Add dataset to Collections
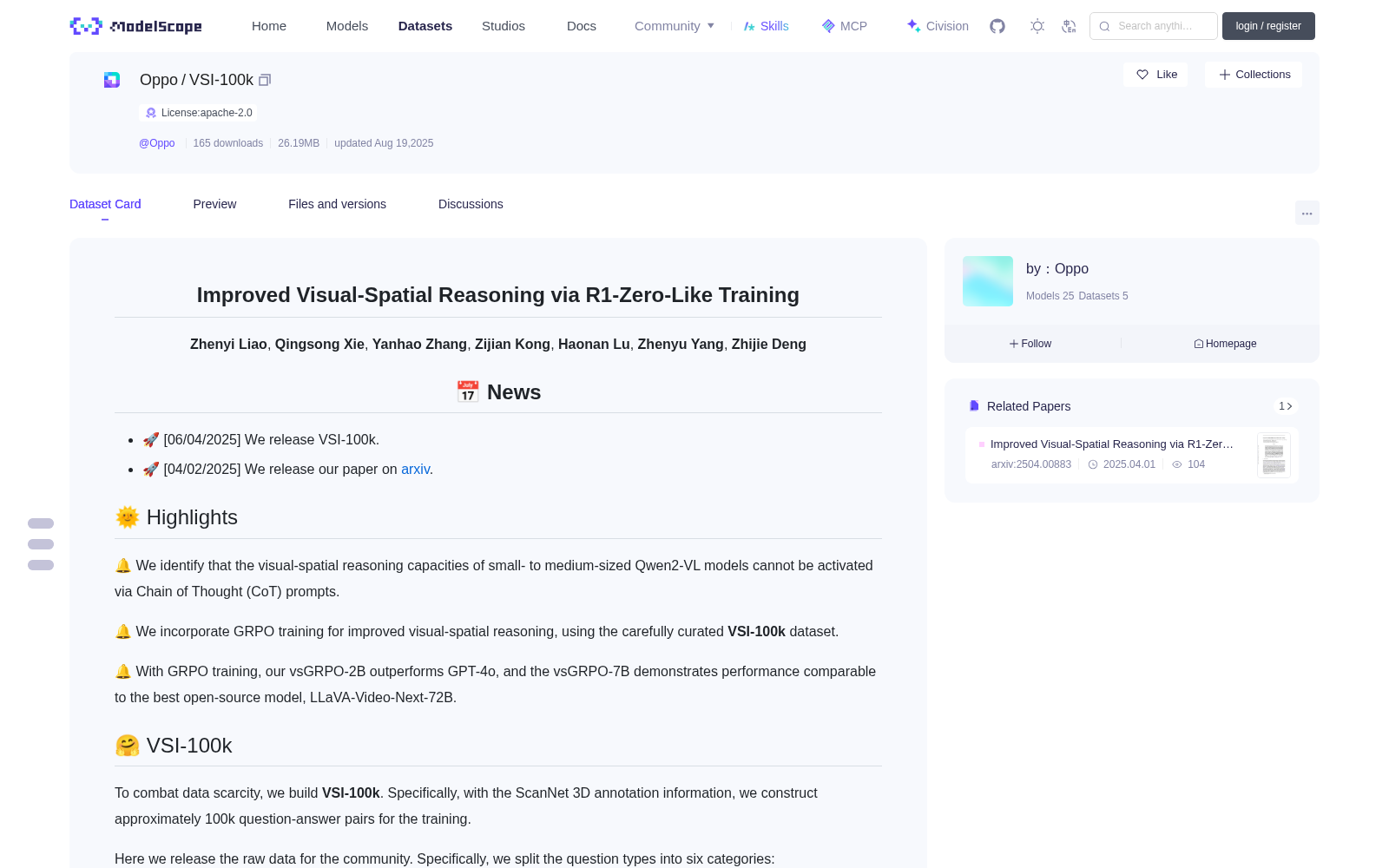 (x=1254, y=75)
